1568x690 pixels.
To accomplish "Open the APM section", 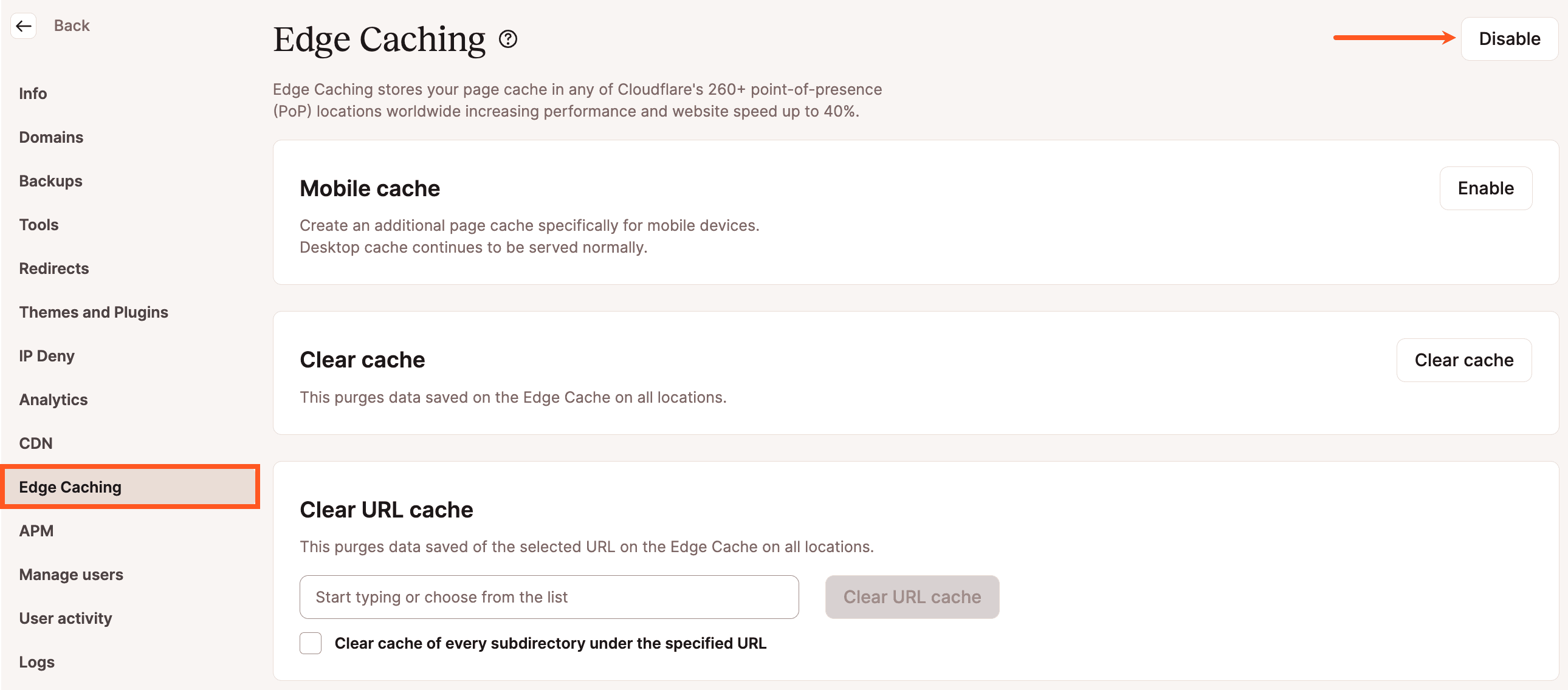I will pos(36,530).
